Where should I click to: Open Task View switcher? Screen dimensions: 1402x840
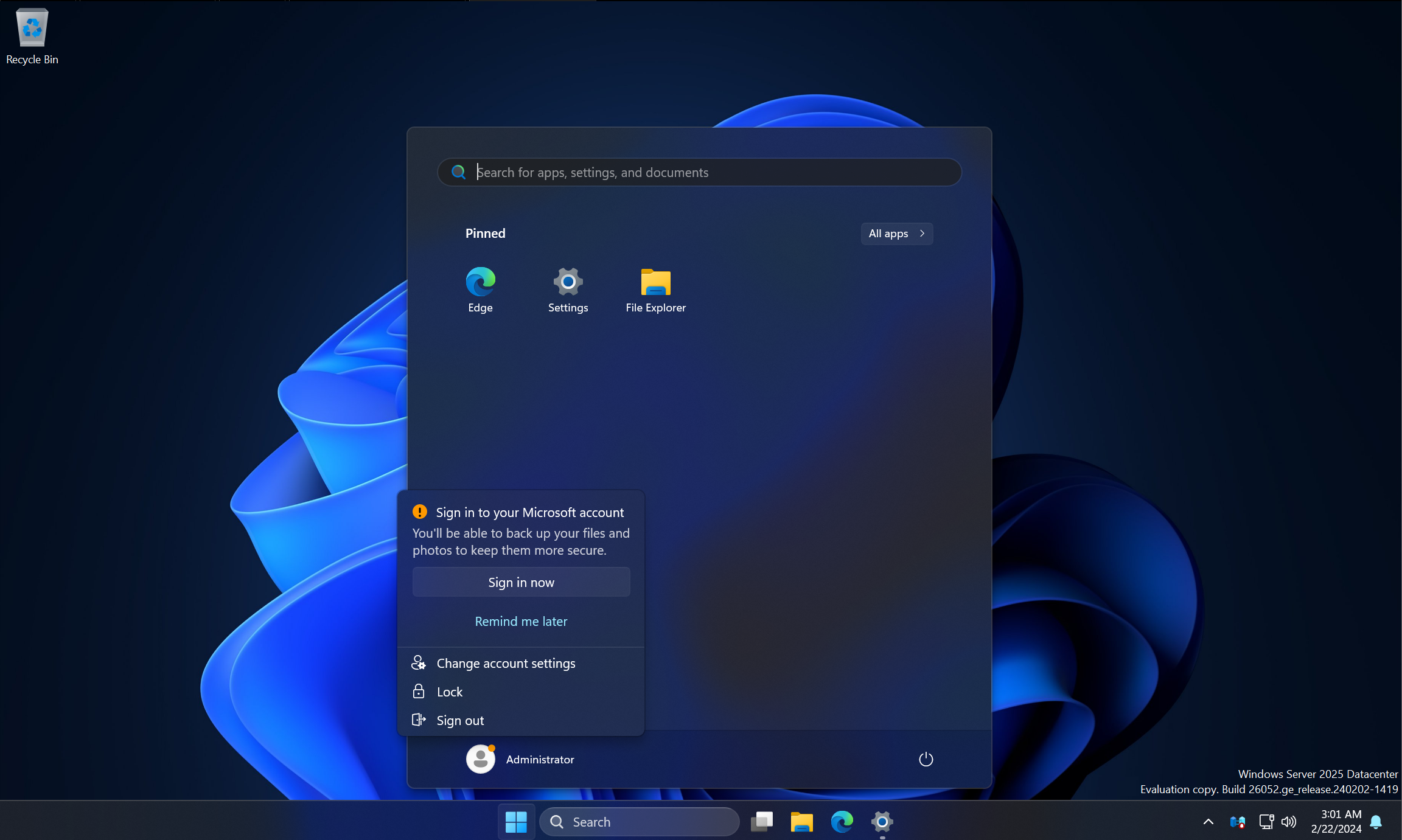(x=761, y=821)
